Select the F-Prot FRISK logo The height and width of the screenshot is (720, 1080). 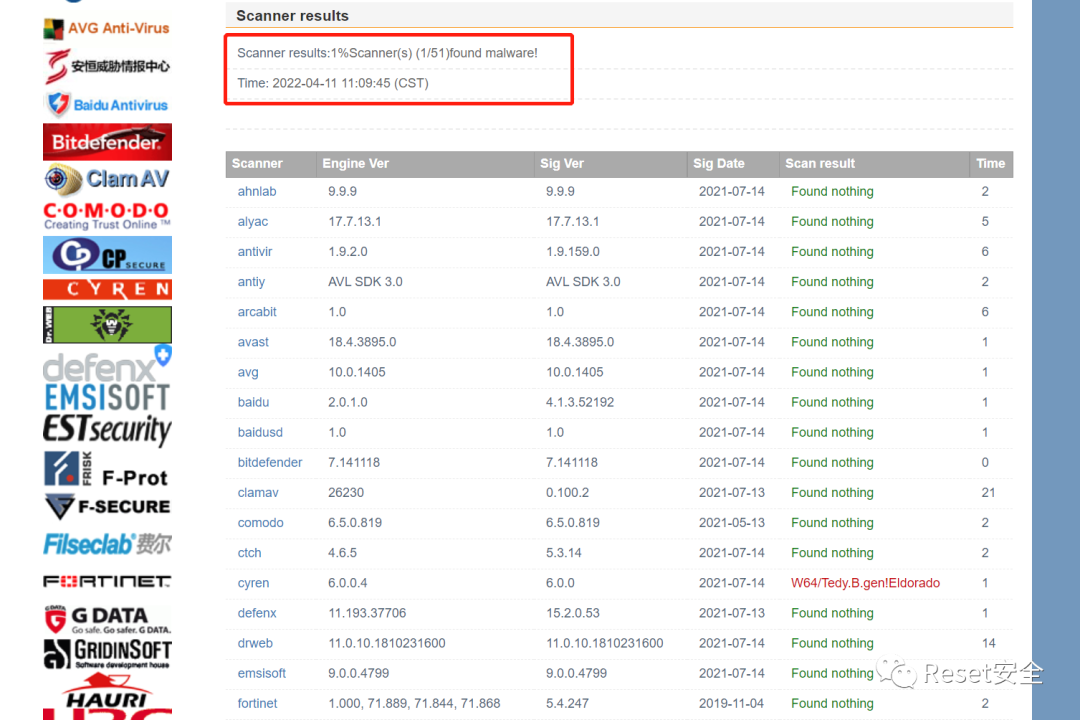click(106, 470)
